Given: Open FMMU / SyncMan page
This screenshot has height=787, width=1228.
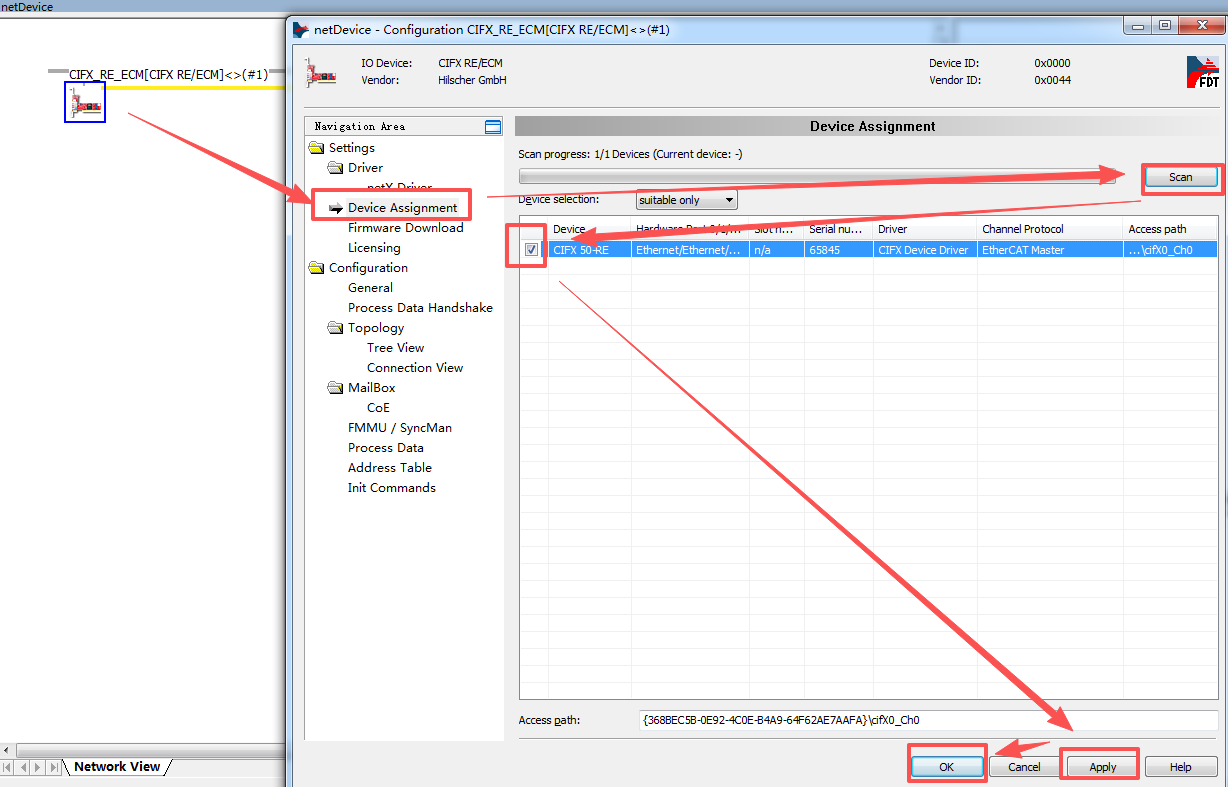Looking at the screenshot, I should tap(400, 428).
